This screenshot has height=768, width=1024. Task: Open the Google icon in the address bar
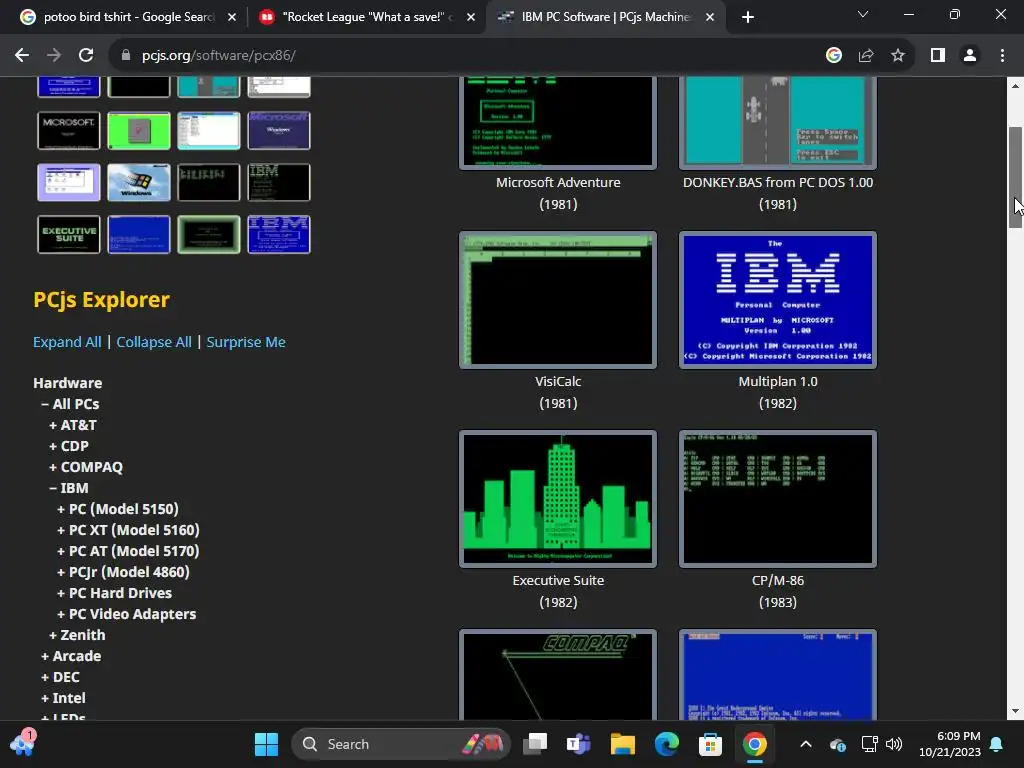point(833,56)
